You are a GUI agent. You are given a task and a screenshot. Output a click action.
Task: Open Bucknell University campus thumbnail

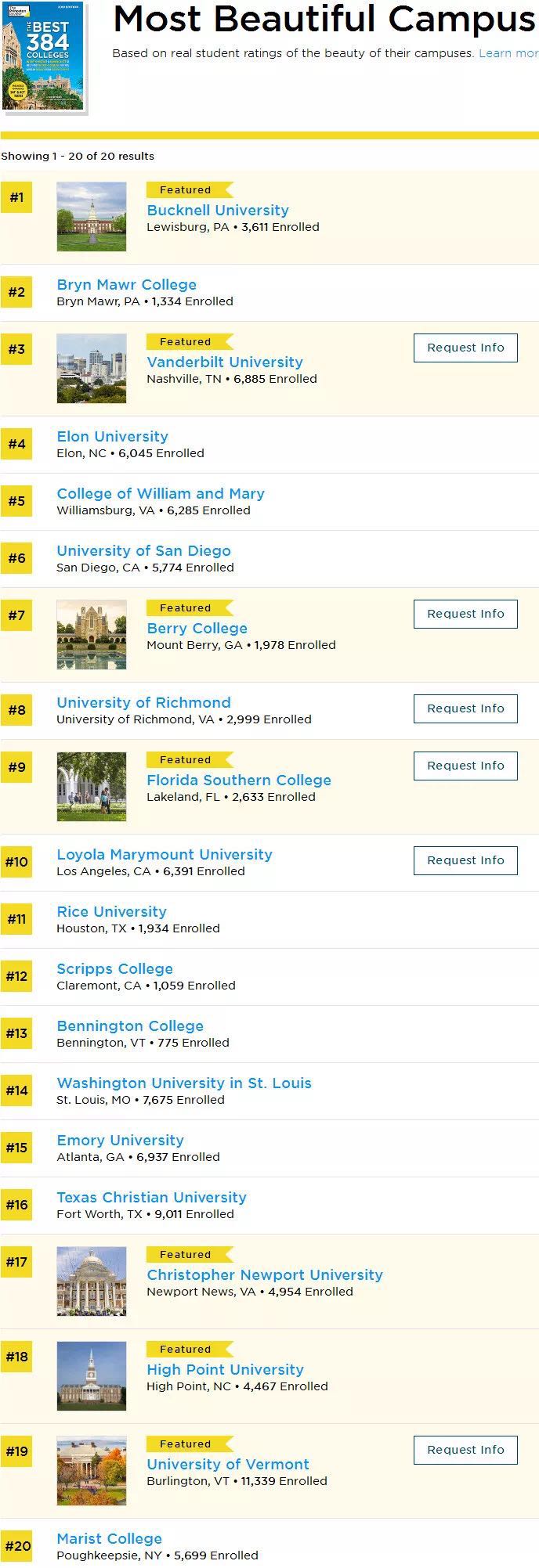pyautogui.click(x=92, y=217)
